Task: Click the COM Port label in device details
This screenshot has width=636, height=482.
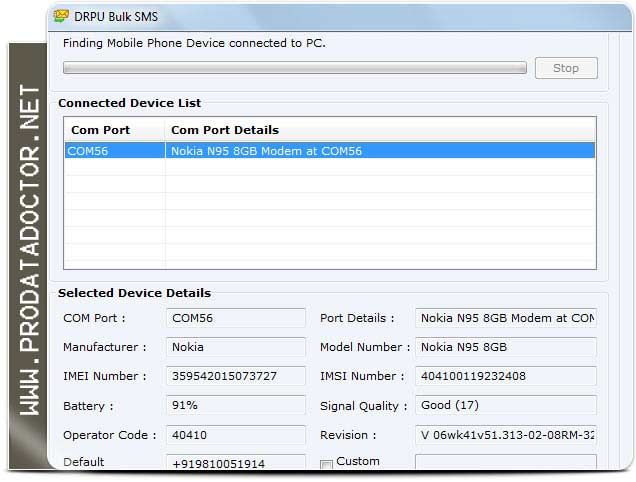Action: pos(94,318)
